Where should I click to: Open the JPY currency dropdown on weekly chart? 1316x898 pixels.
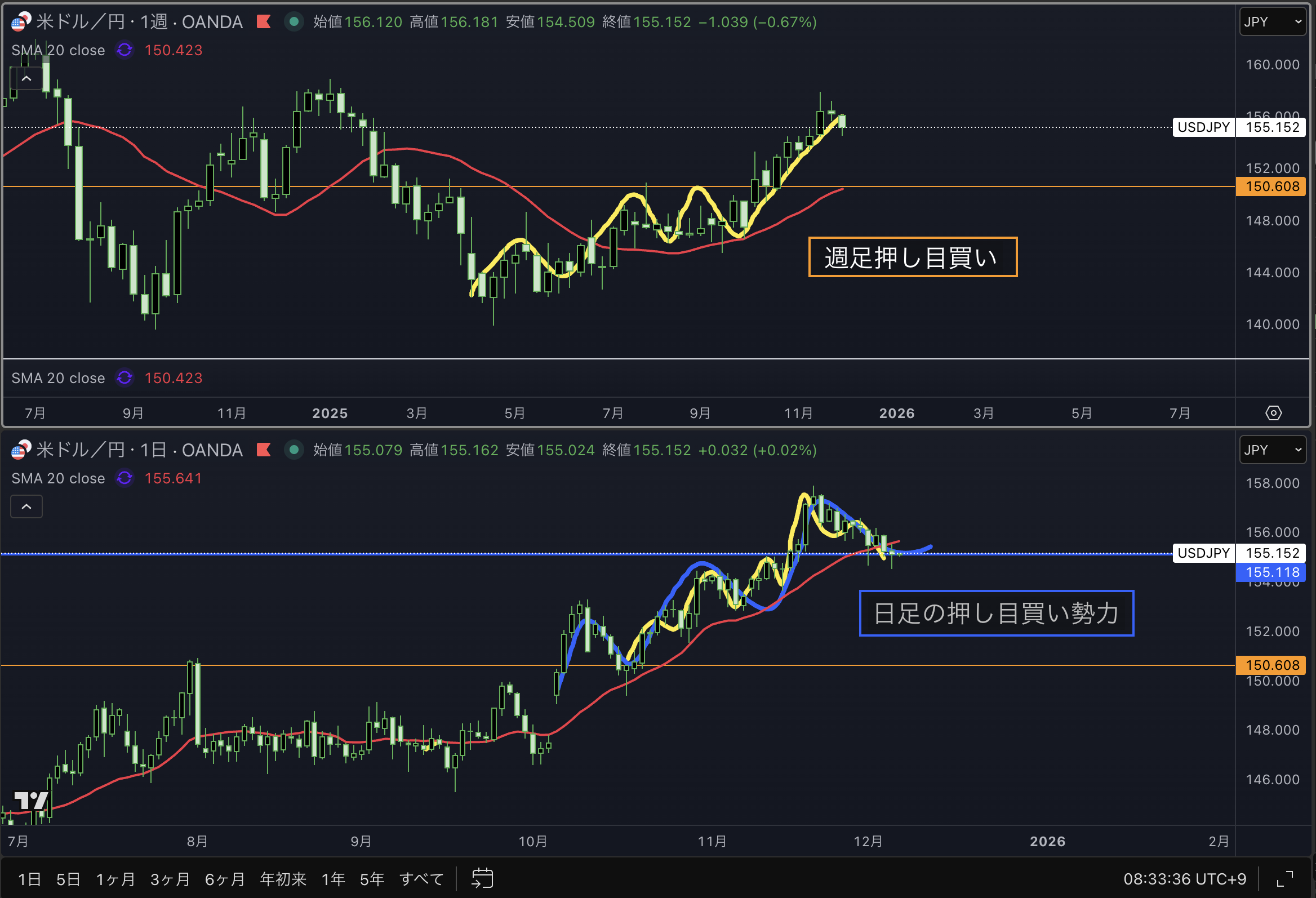tap(1272, 22)
